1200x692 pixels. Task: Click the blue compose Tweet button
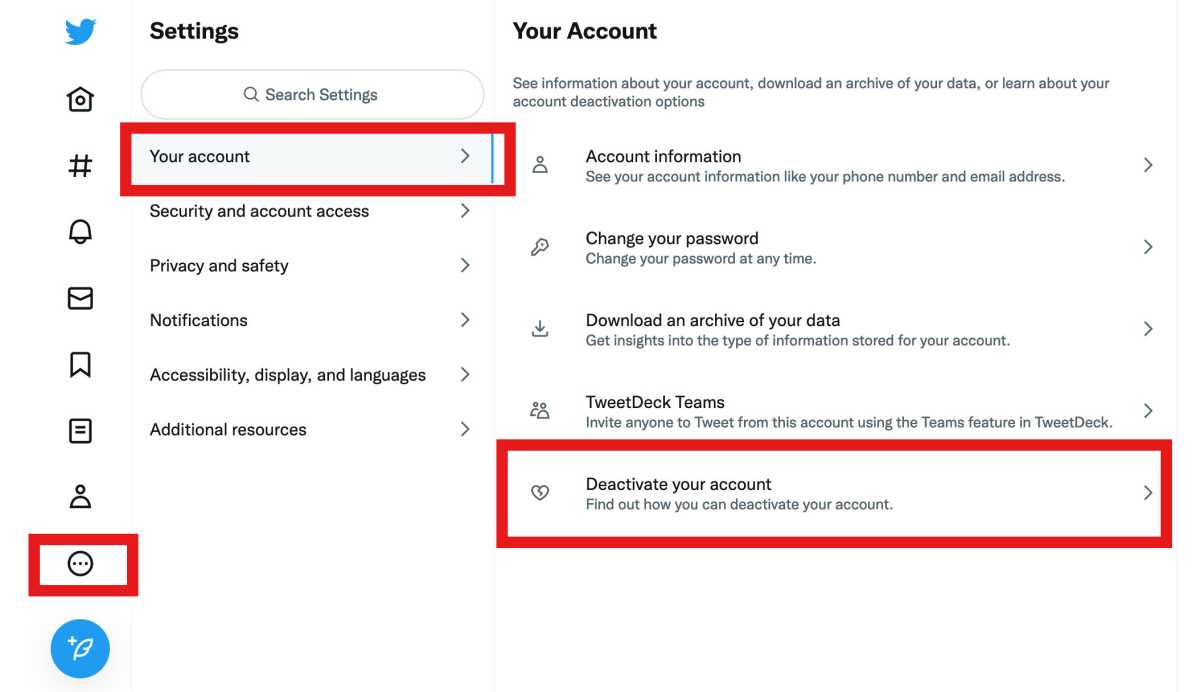[80, 648]
